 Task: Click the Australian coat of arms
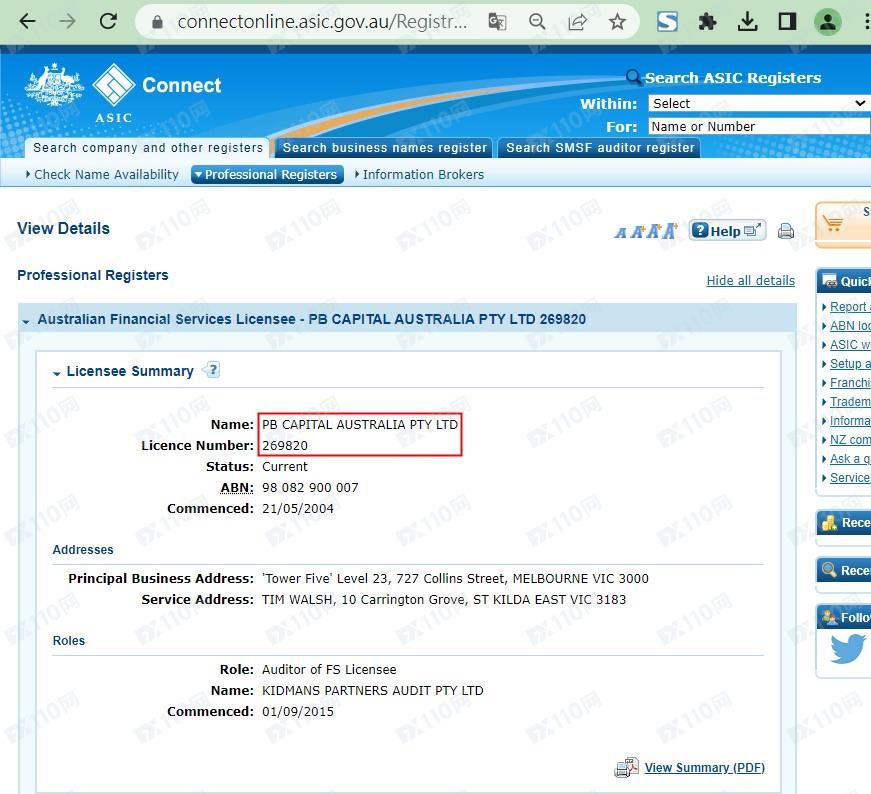point(54,84)
